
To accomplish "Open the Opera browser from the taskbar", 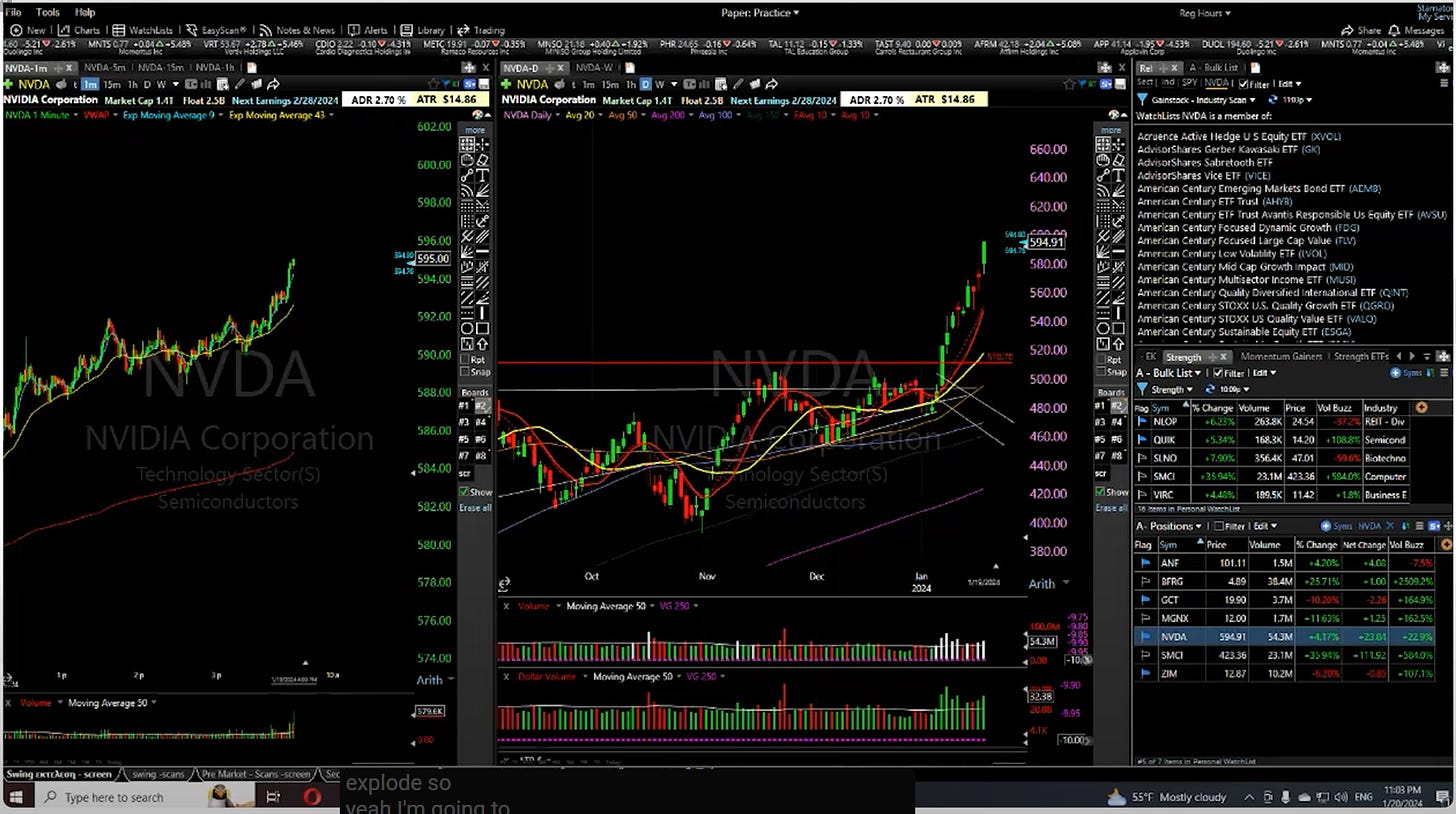I will pos(313,796).
